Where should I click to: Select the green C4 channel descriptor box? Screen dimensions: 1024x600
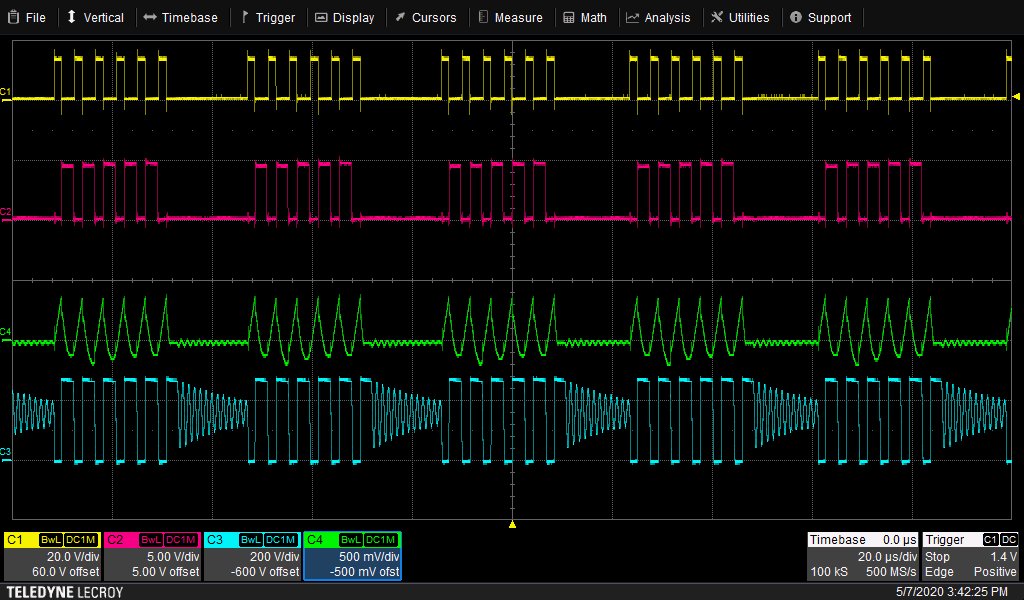[352, 556]
